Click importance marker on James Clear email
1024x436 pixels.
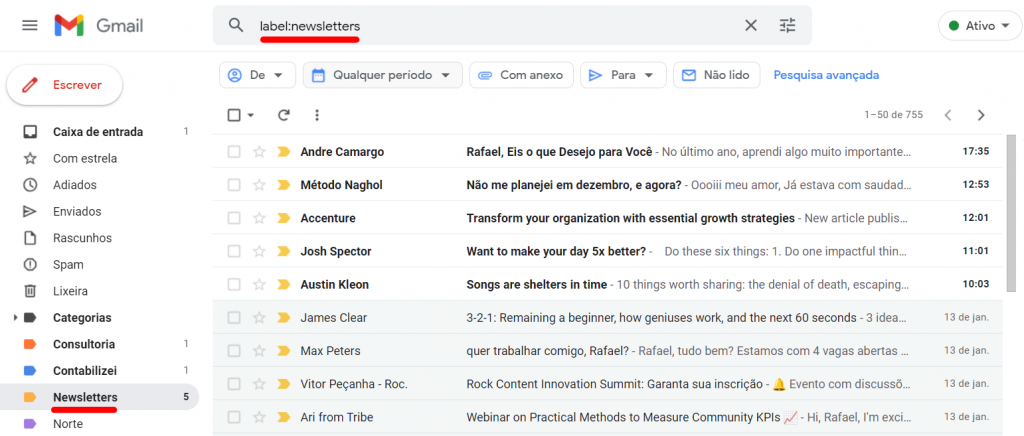pos(283,317)
